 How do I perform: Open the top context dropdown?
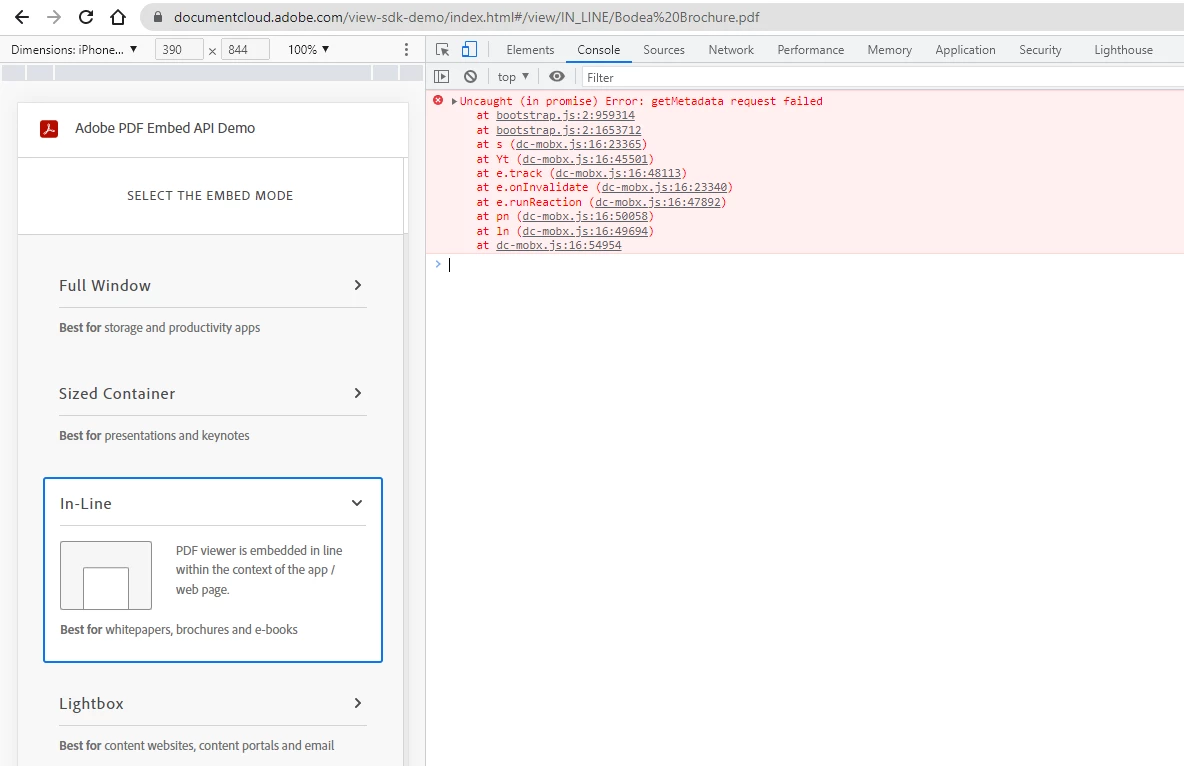click(x=513, y=77)
